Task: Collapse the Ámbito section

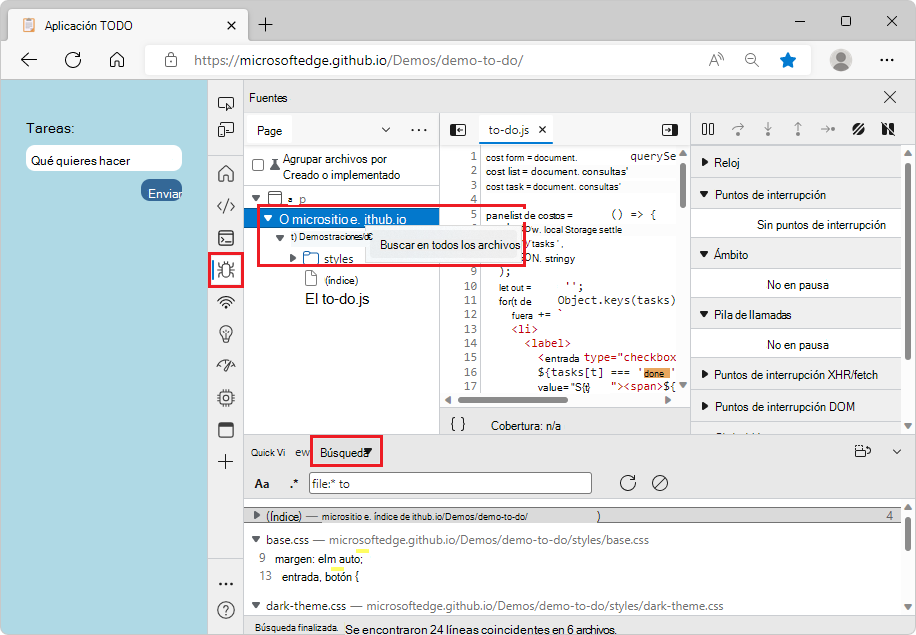Action: [704, 254]
